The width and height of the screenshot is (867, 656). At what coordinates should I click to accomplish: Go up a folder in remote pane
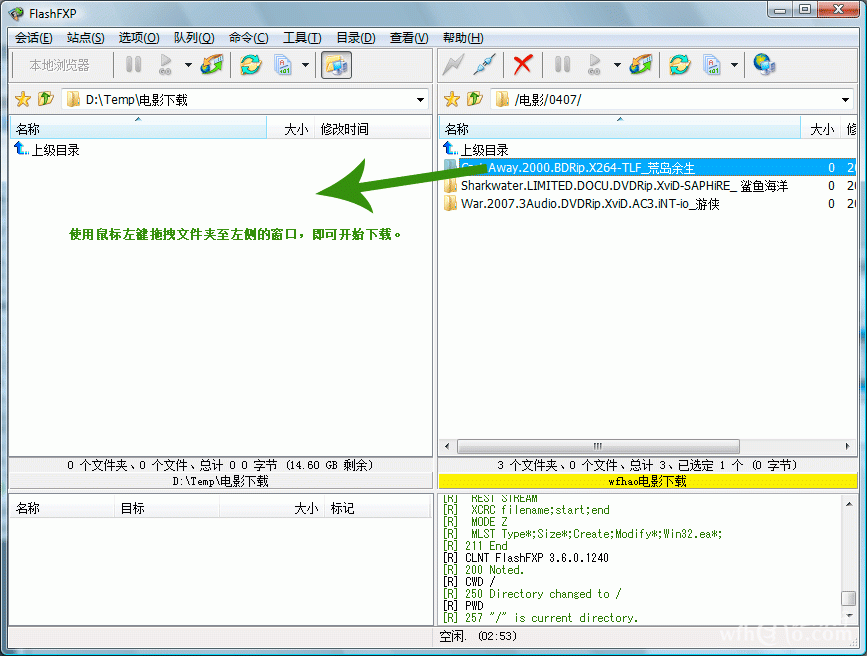click(x=474, y=99)
